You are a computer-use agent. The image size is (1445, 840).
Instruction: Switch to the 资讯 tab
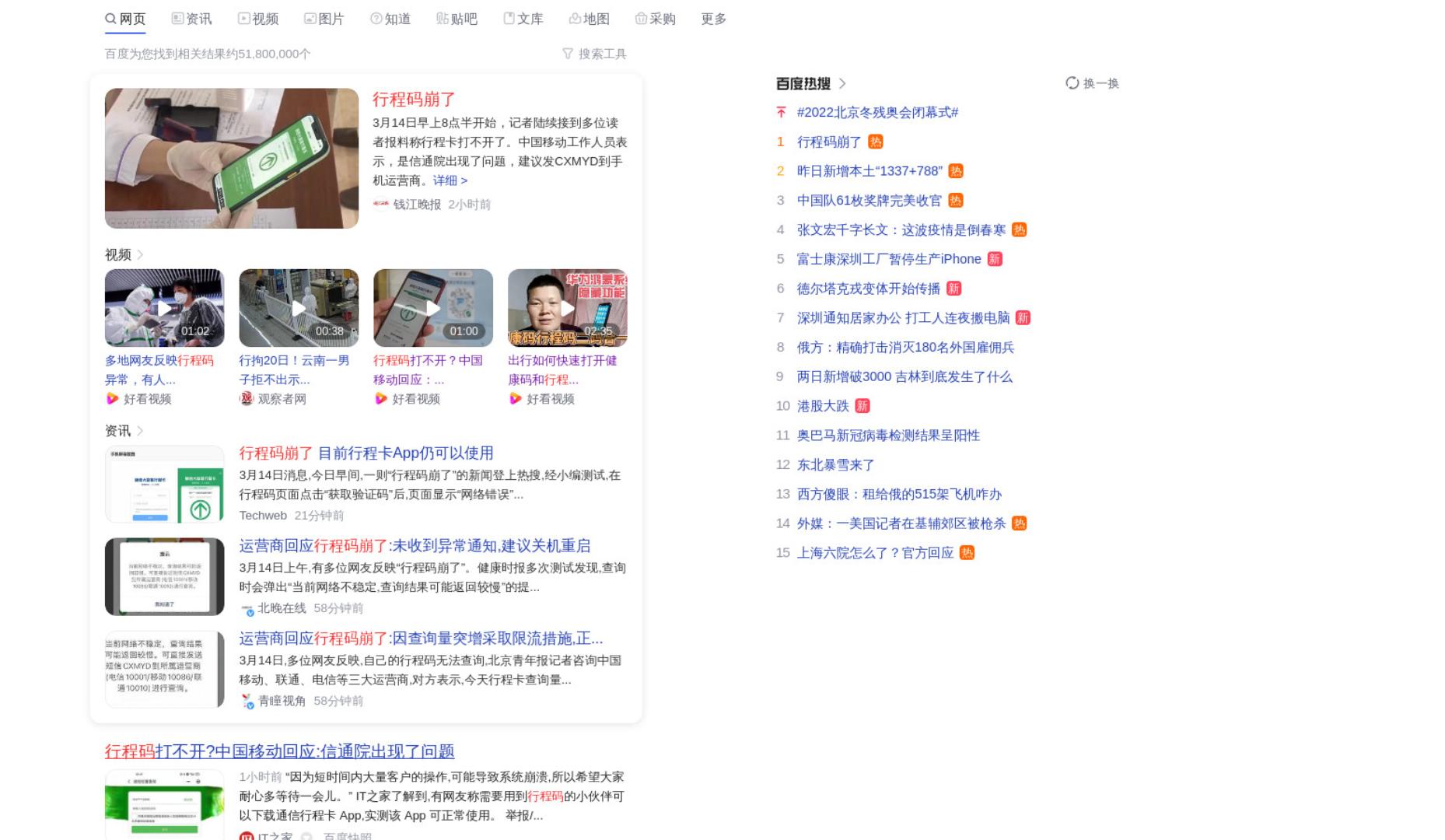191,19
